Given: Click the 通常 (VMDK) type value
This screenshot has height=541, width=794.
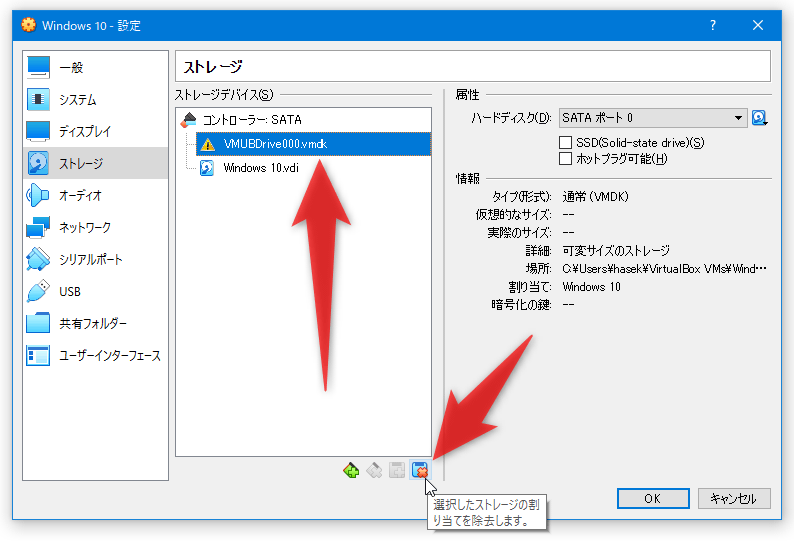Looking at the screenshot, I should 596,197.
